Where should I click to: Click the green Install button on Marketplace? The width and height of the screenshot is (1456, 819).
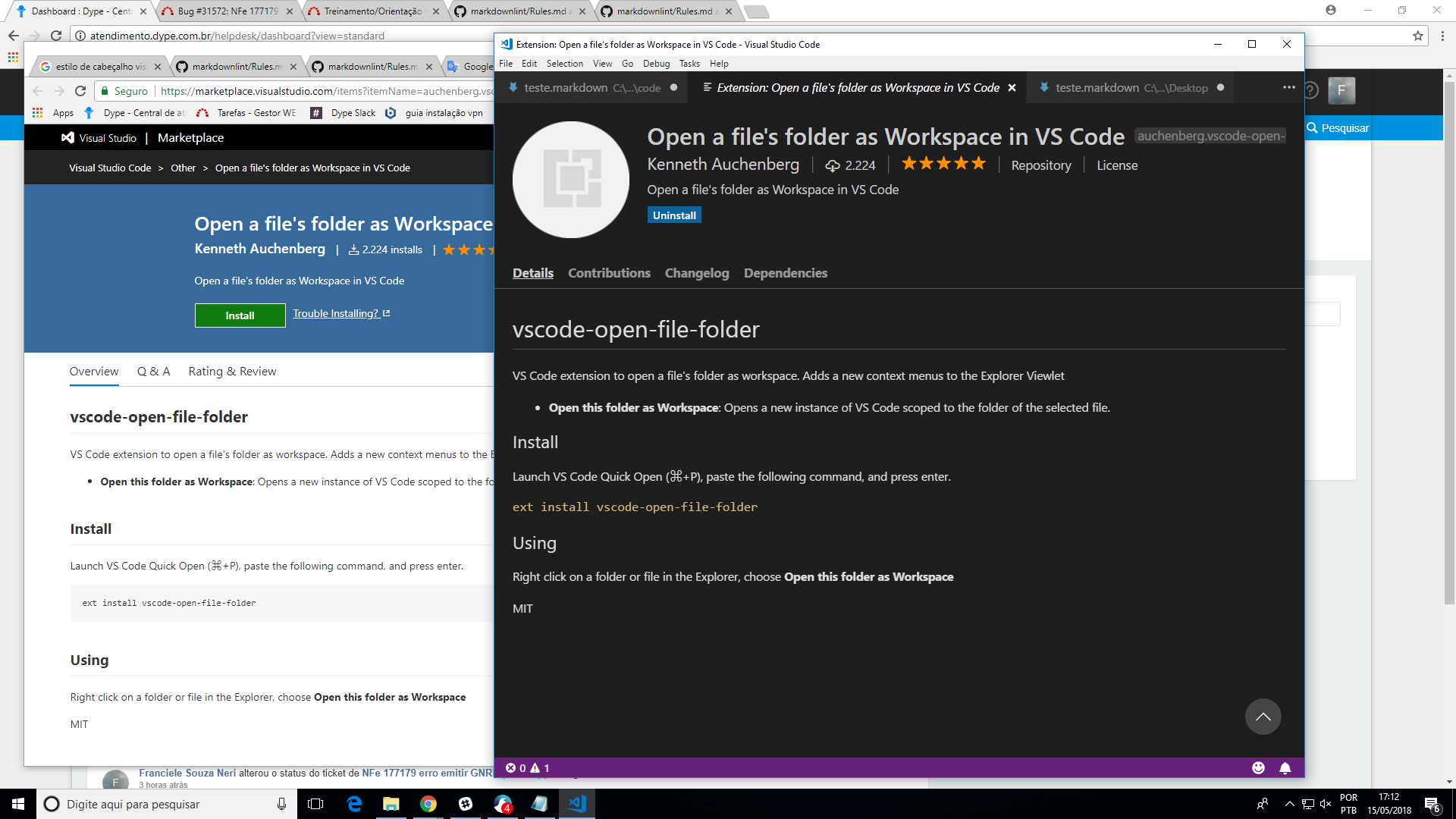(x=240, y=315)
